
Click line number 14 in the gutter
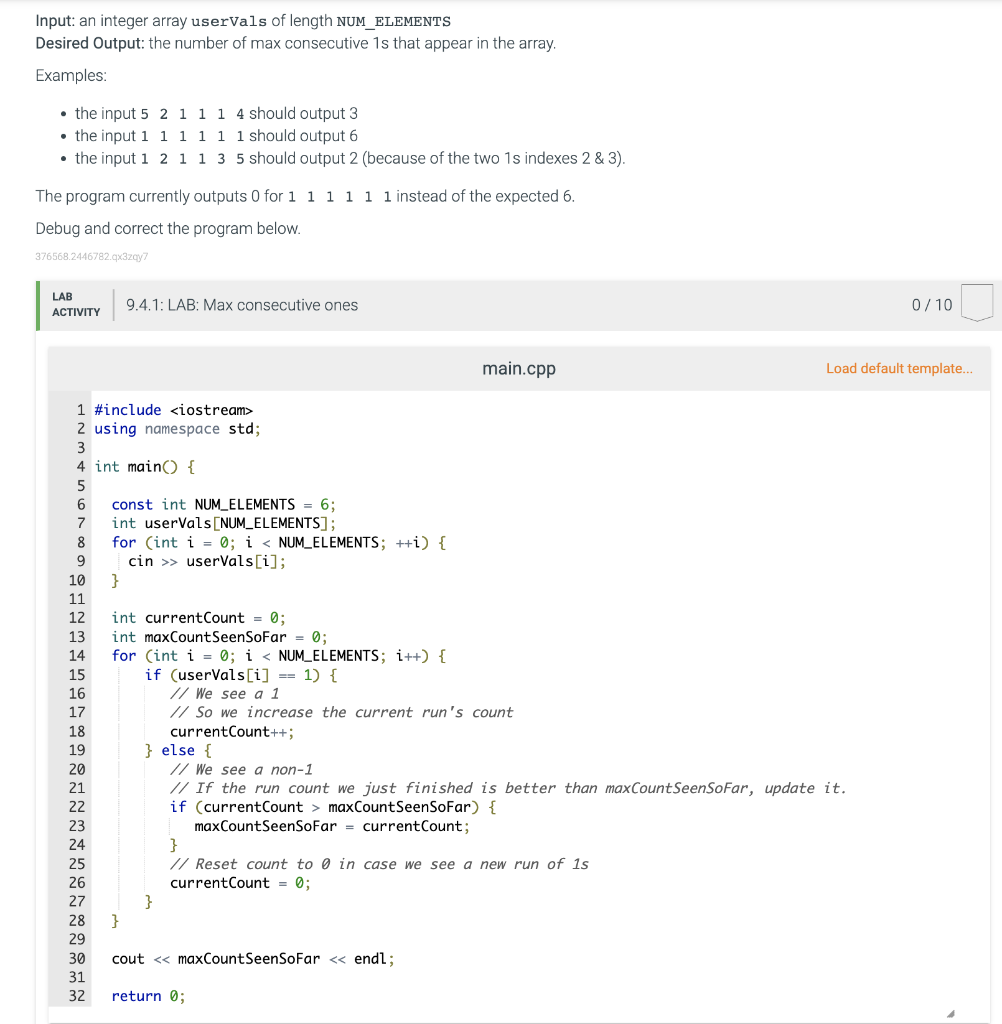click(x=77, y=655)
